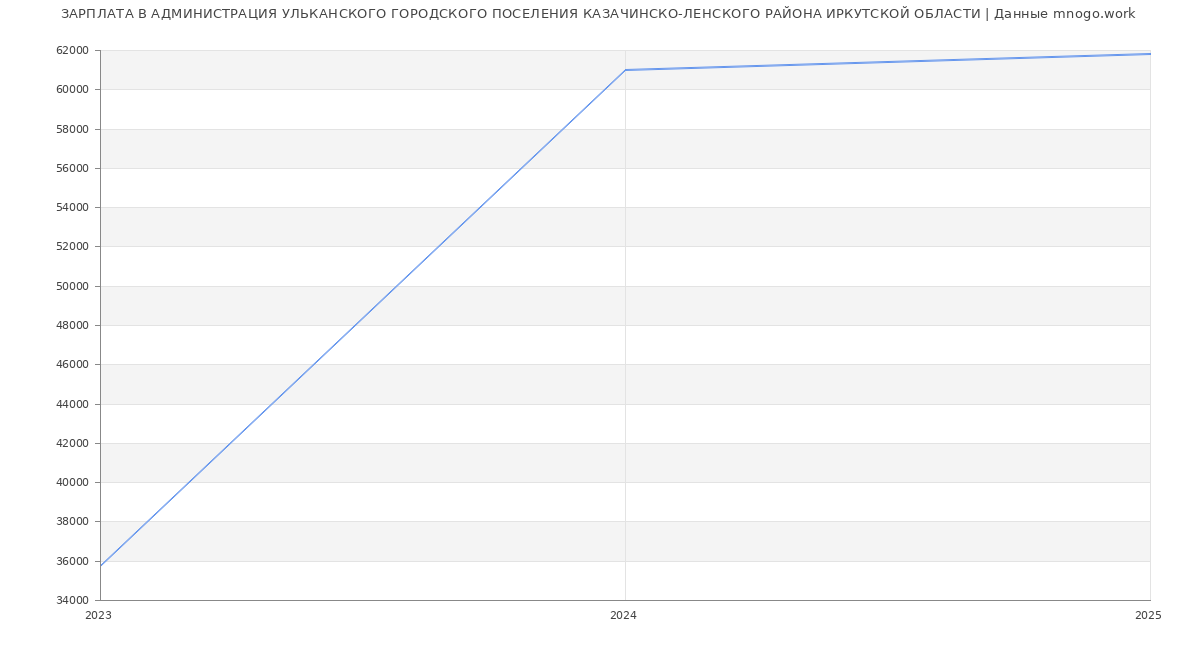The height and width of the screenshot is (650, 1200).
Task: Click the 60000 y-axis label
Action: [x=72, y=90]
